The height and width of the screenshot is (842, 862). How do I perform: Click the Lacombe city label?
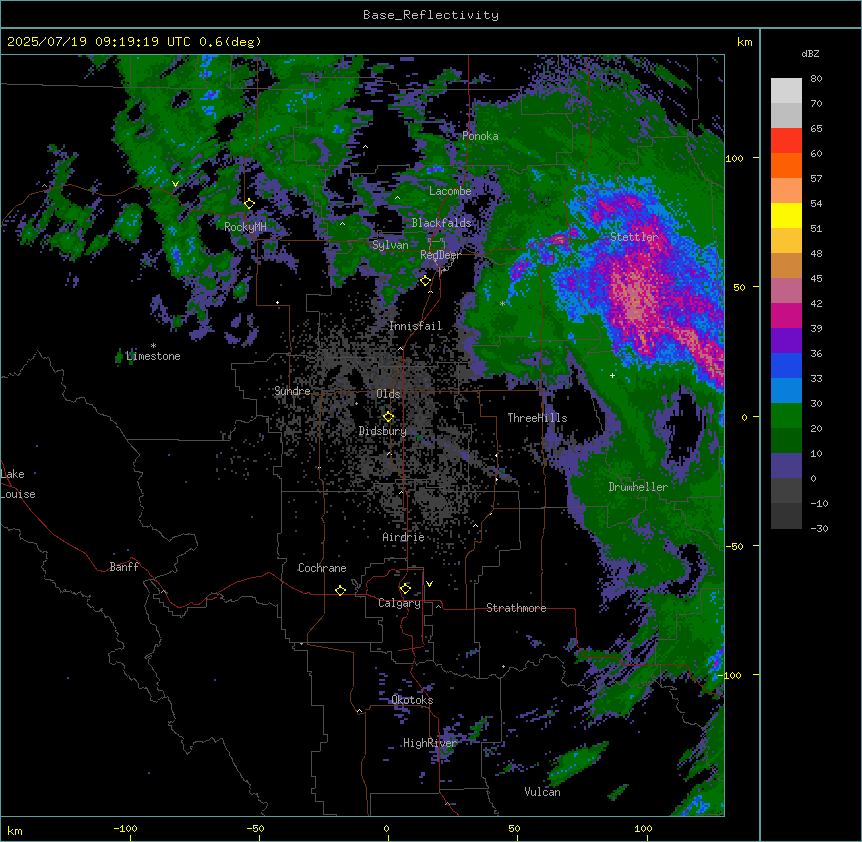pyautogui.click(x=450, y=191)
